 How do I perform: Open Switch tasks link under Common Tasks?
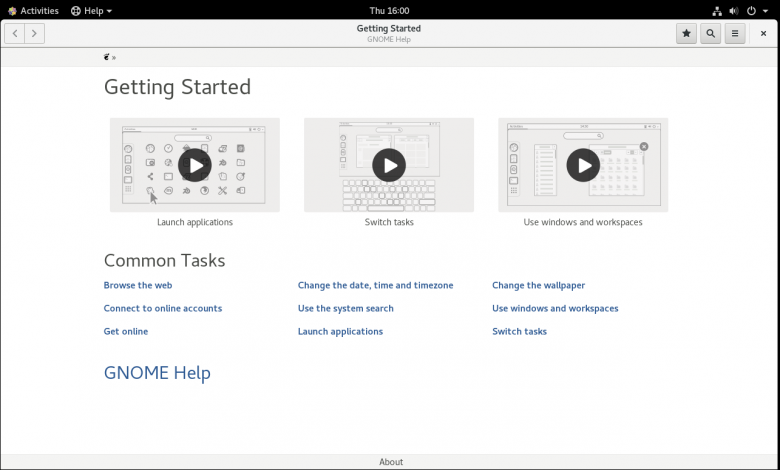(519, 331)
